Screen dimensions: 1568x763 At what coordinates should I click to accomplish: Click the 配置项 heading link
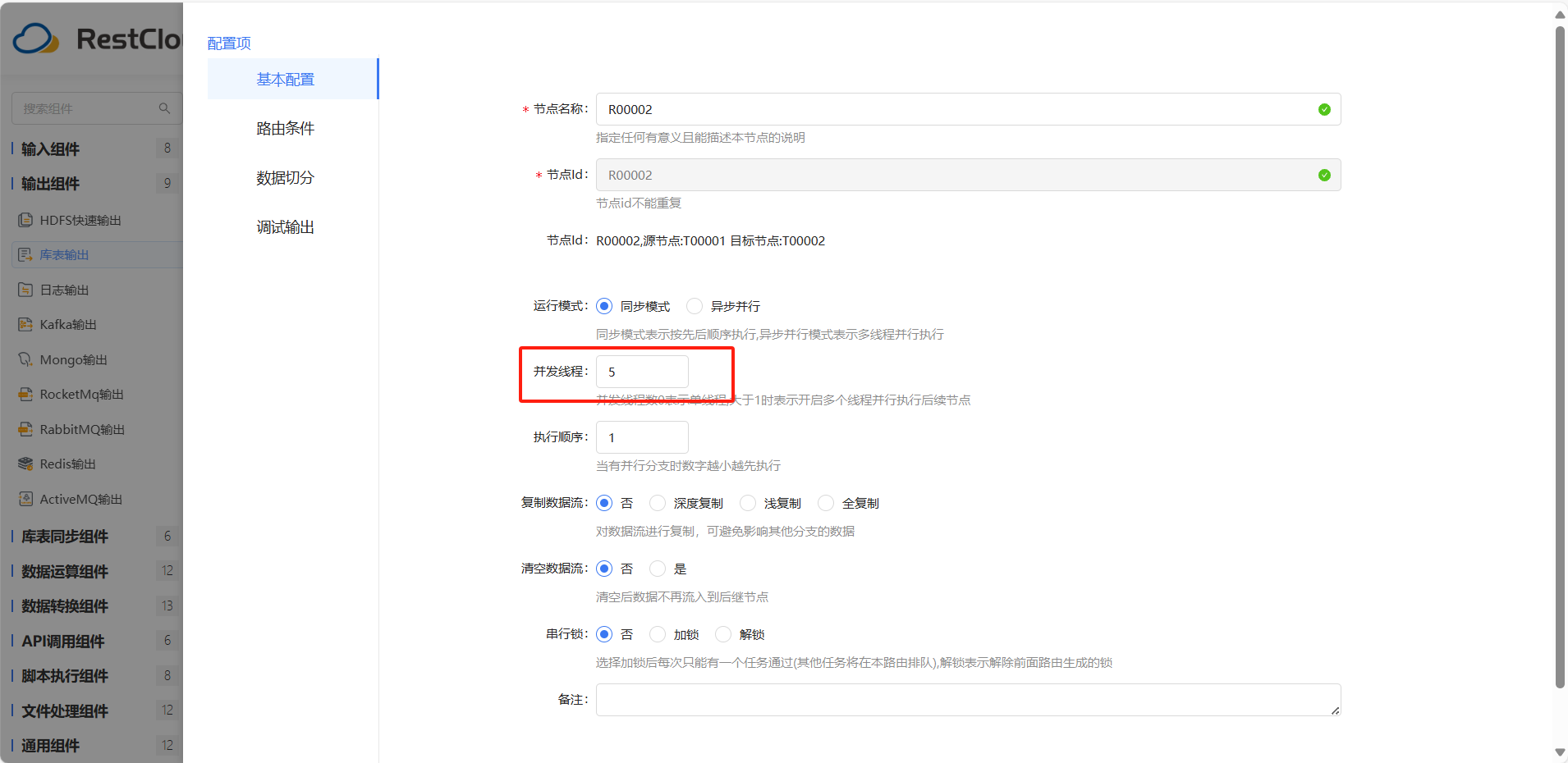point(229,43)
